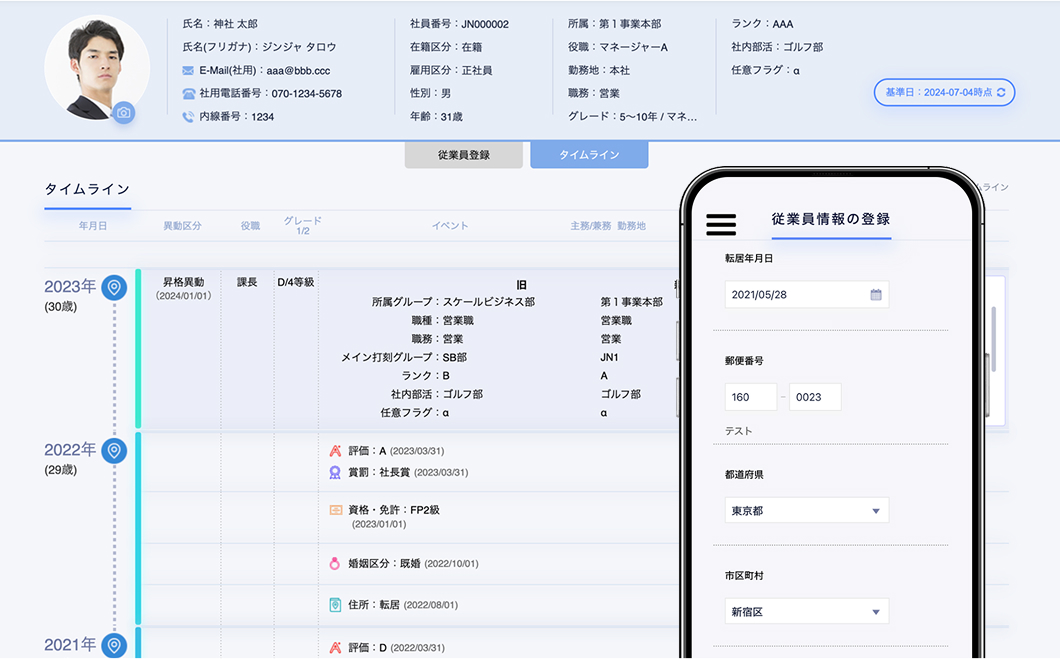
Task: Open the hamburger menu in mobile view
Action: coord(721,225)
